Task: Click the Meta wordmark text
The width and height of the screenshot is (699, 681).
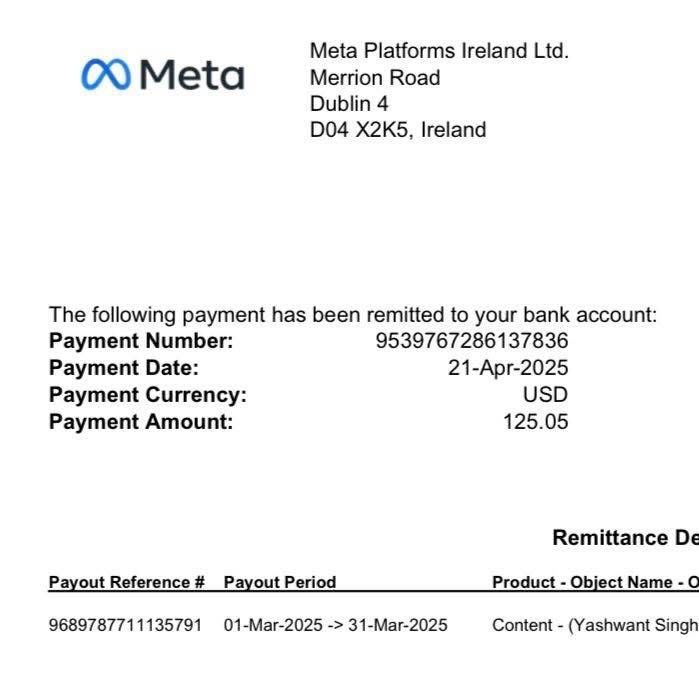Action: click(192, 75)
